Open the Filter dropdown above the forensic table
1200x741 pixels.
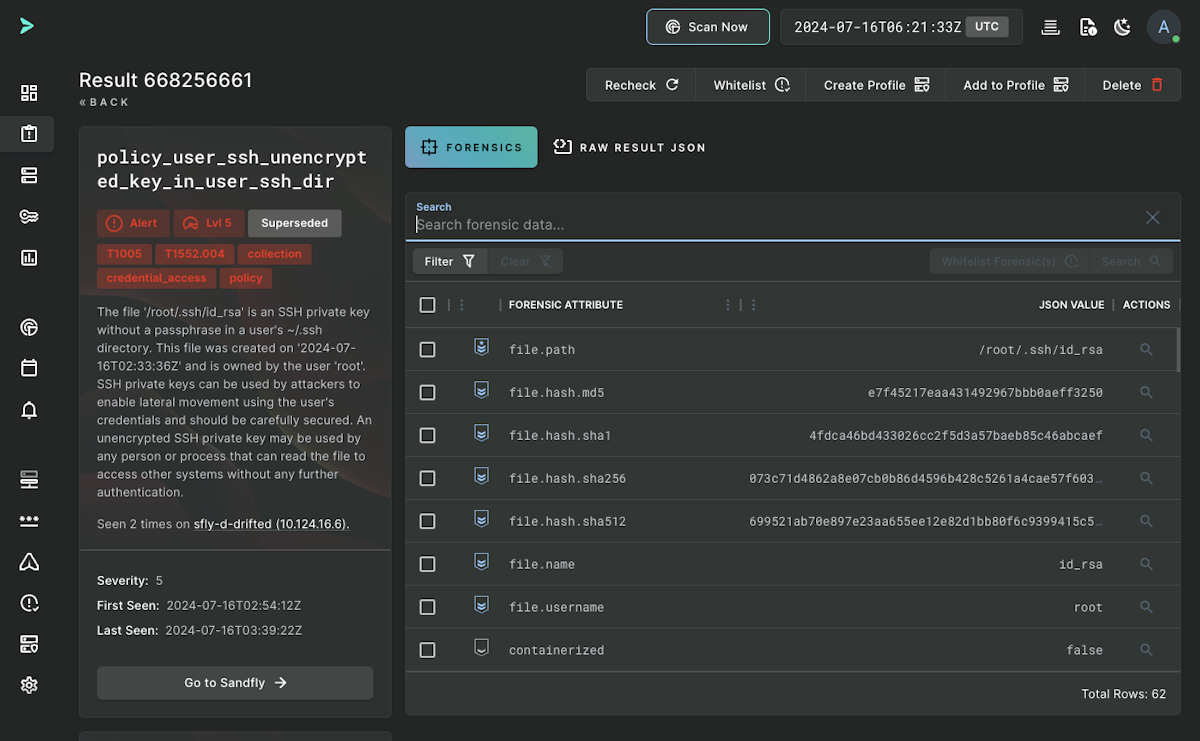[449, 260]
